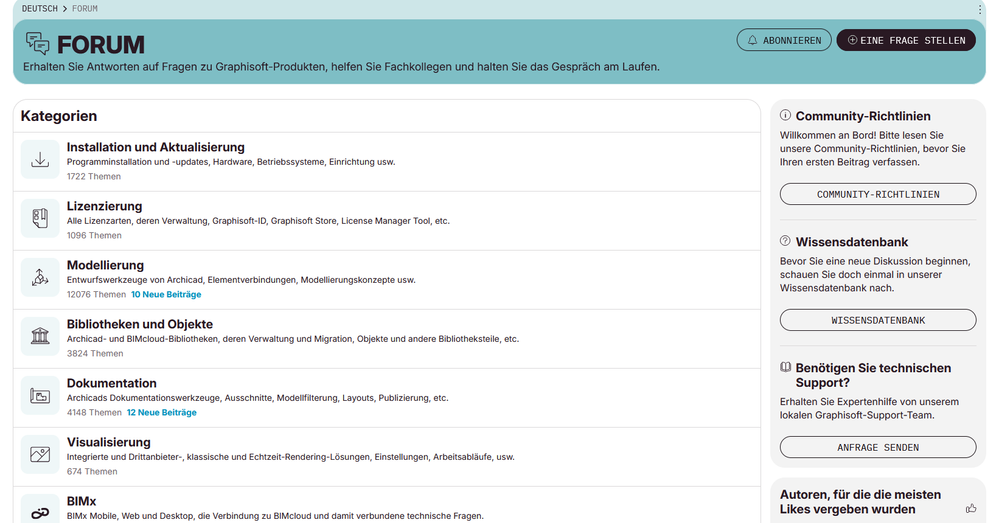Click the Installation und Aktualisierung download icon
Screen dimensions: 999x523
[40, 159]
